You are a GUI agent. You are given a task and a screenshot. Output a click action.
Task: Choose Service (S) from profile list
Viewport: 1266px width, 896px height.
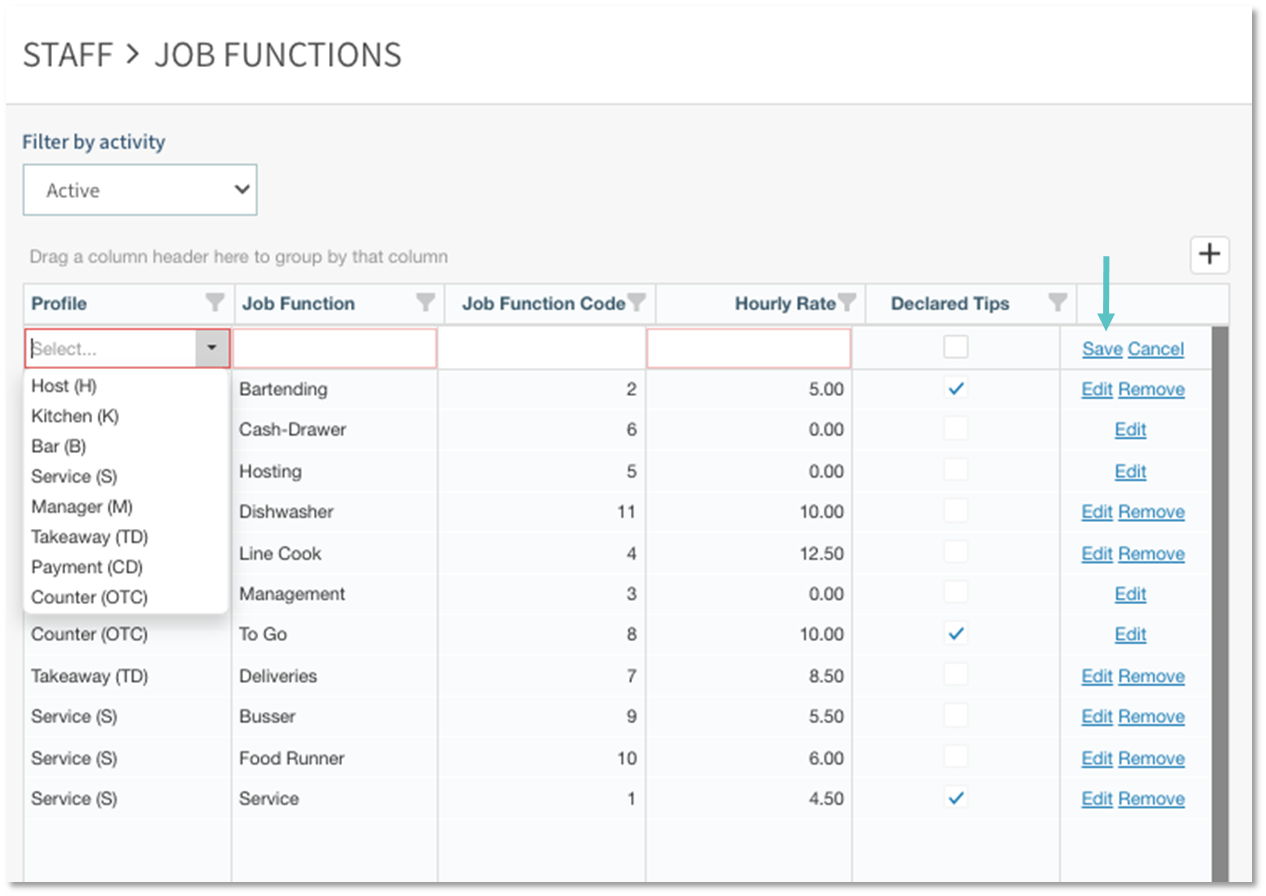pyautogui.click(x=74, y=476)
